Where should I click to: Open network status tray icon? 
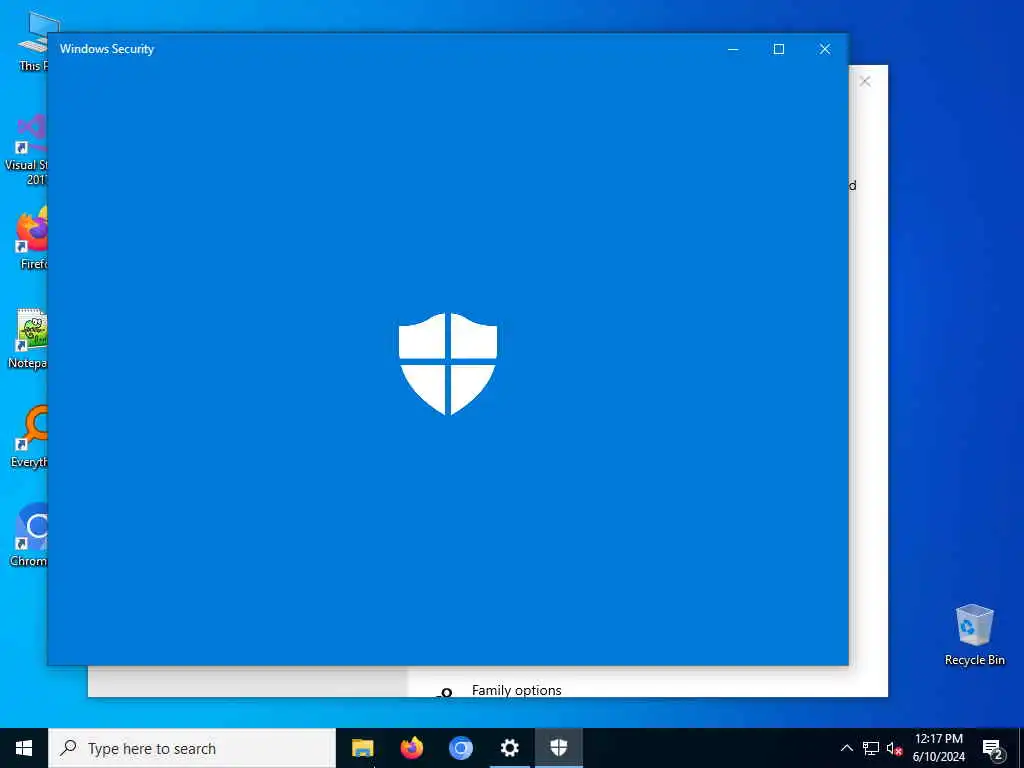point(871,748)
